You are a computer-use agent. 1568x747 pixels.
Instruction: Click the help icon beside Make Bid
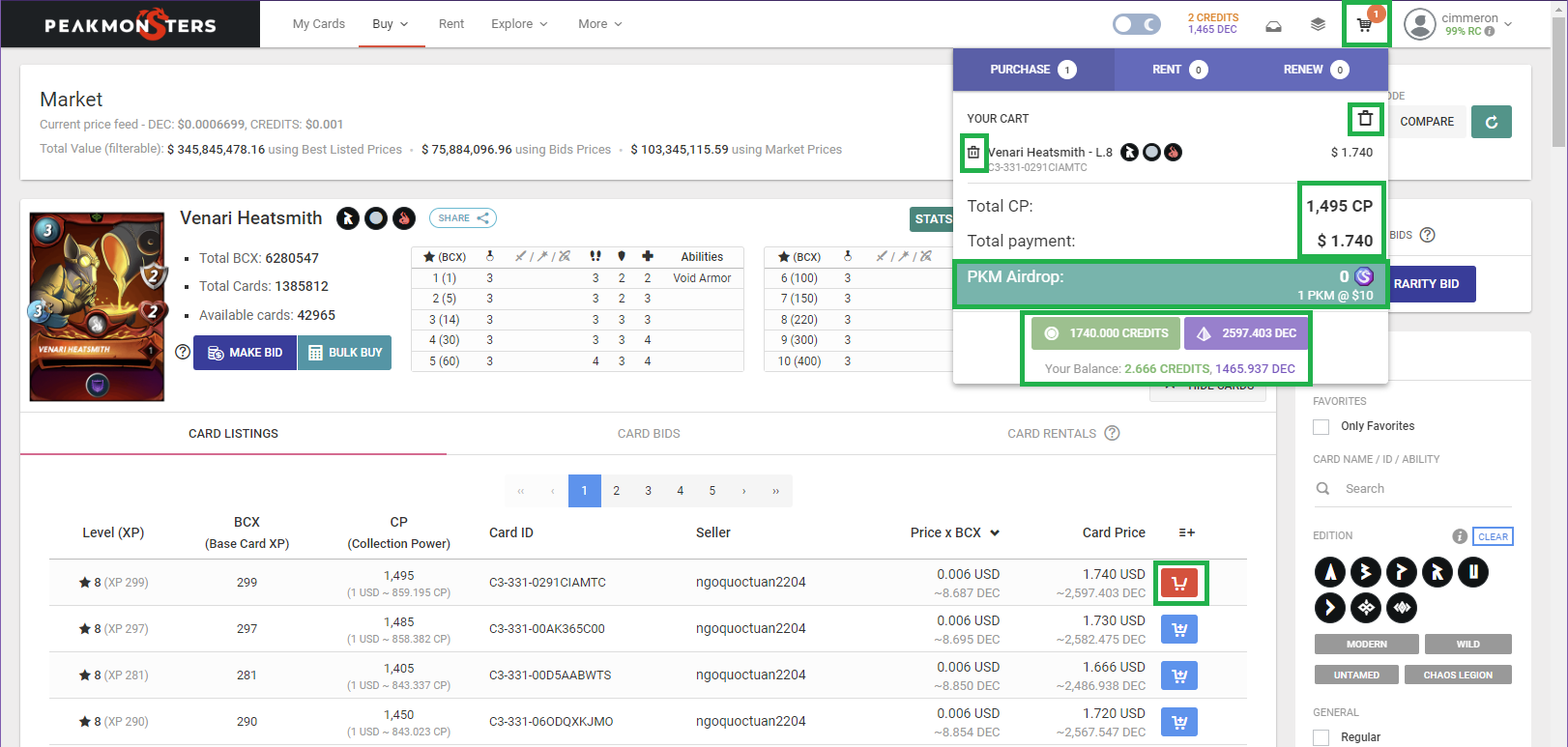[183, 352]
